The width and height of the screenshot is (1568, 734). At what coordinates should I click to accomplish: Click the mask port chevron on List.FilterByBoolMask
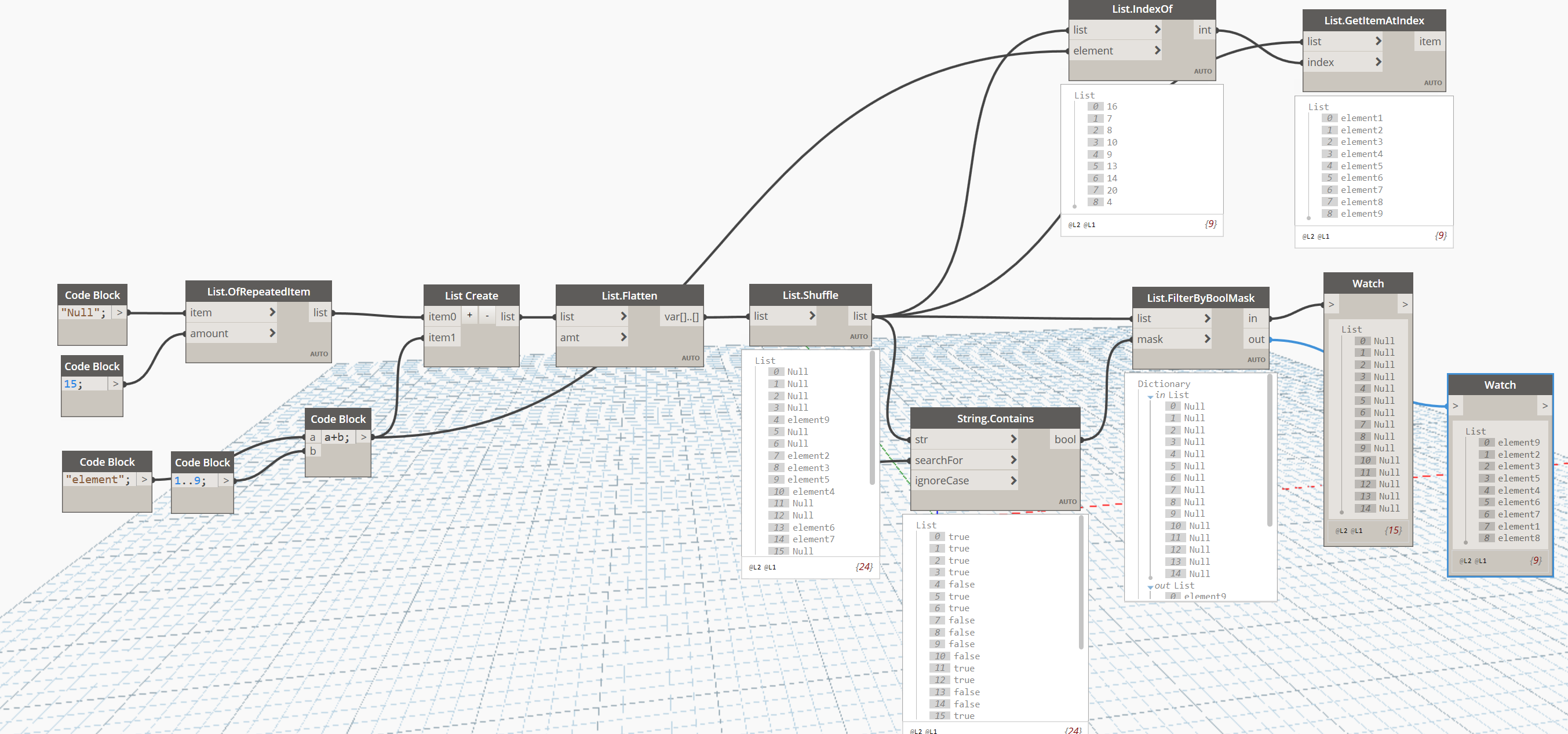1207,339
